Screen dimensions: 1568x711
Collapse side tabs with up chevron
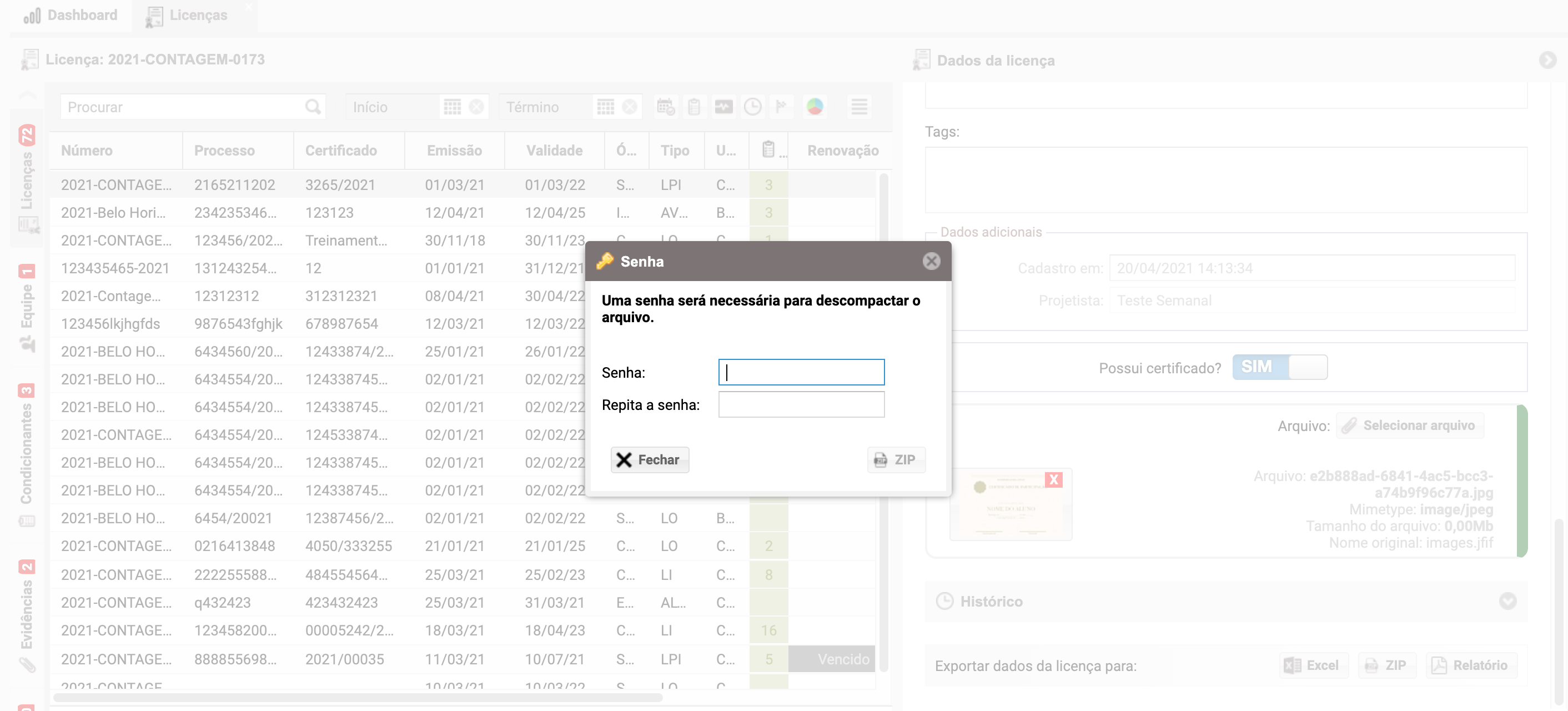click(x=27, y=94)
